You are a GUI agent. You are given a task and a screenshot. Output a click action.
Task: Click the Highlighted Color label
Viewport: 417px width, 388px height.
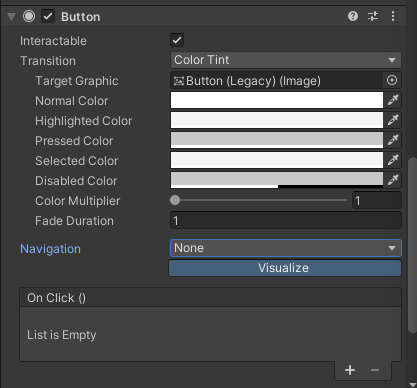pyautogui.click(x=84, y=121)
